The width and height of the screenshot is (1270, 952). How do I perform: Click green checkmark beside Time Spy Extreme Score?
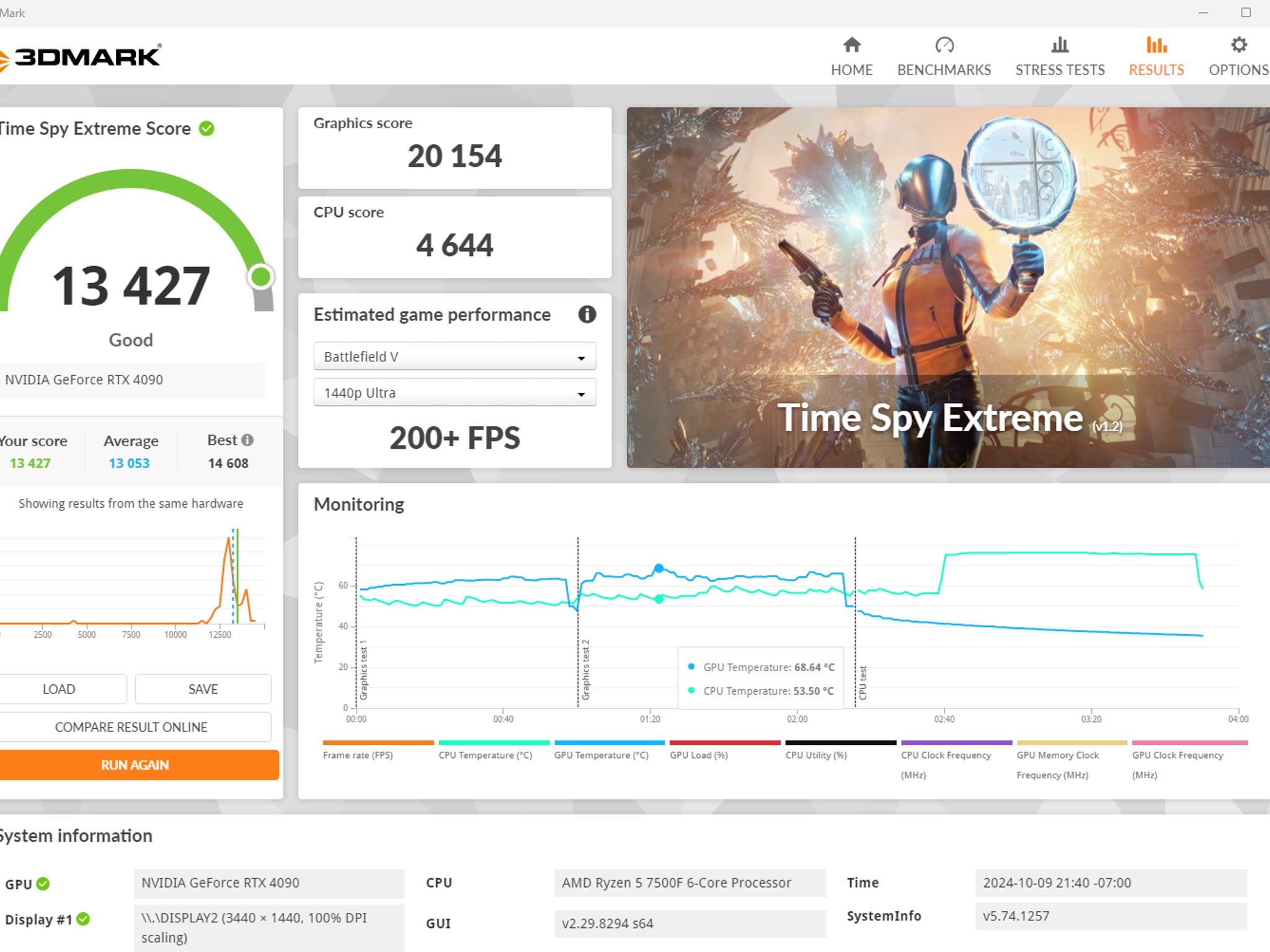(206, 128)
